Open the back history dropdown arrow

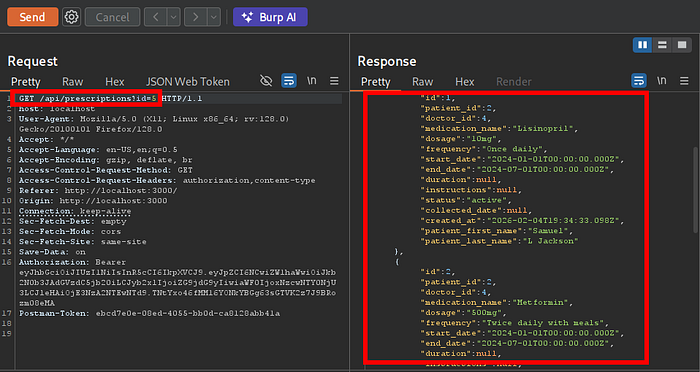point(174,17)
